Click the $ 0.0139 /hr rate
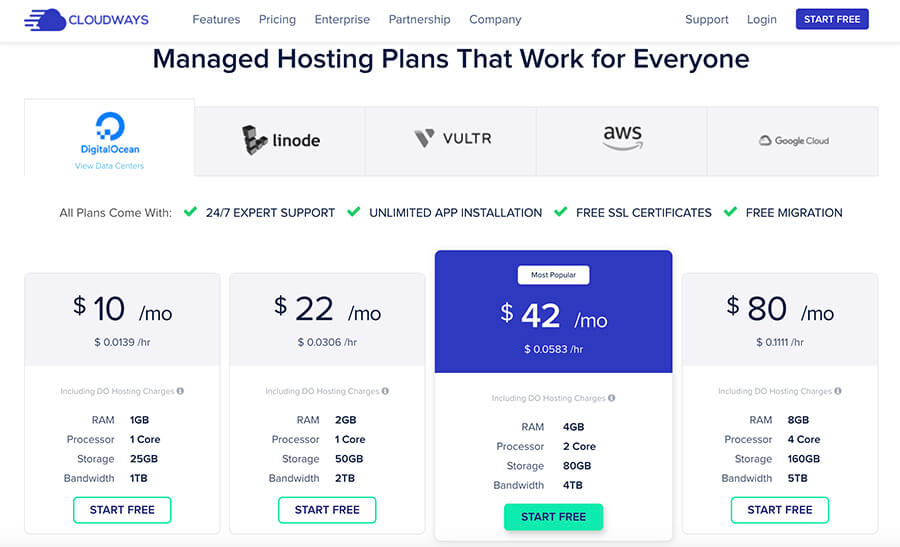 (x=122, y=342)
